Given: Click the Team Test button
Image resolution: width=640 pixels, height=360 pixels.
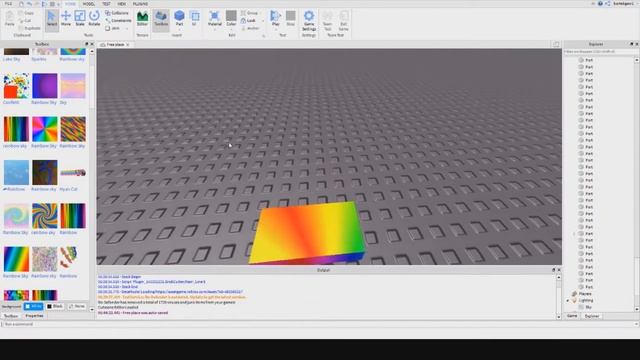Looking at the screenshot, I should (x=327, y=20).
